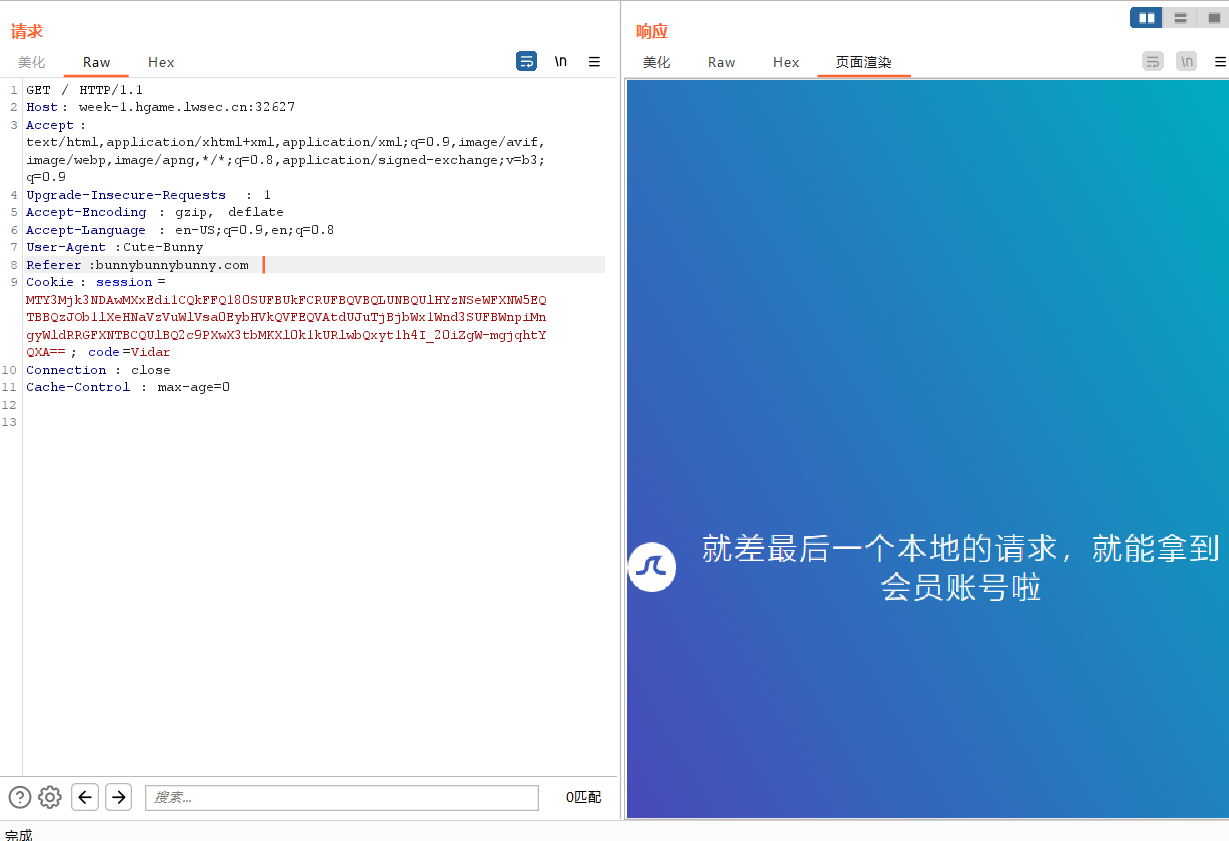Viewport: 1229px width, 841px height.
Task: Click the next match forward arrow
Action: (x=118, y=797)
